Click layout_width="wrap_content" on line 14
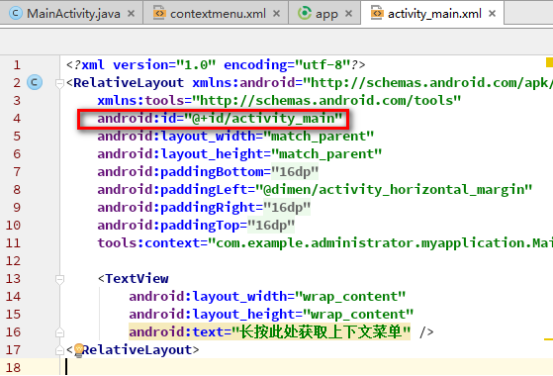Screen dimensions: 553x376 pyautogui.click(x=299, y=297)
